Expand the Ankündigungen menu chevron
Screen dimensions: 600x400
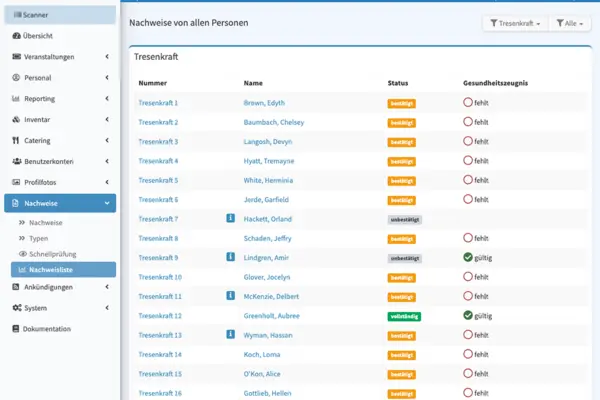coord(107,287)
